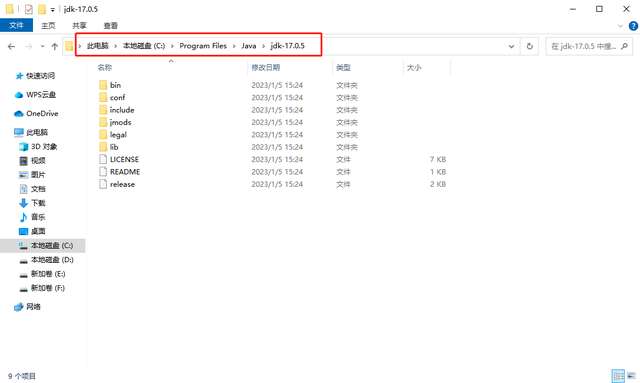The height and width of the screenshot is (383, 640).
Task: Expand the ribbon chevron
Action: pos(620,26)
